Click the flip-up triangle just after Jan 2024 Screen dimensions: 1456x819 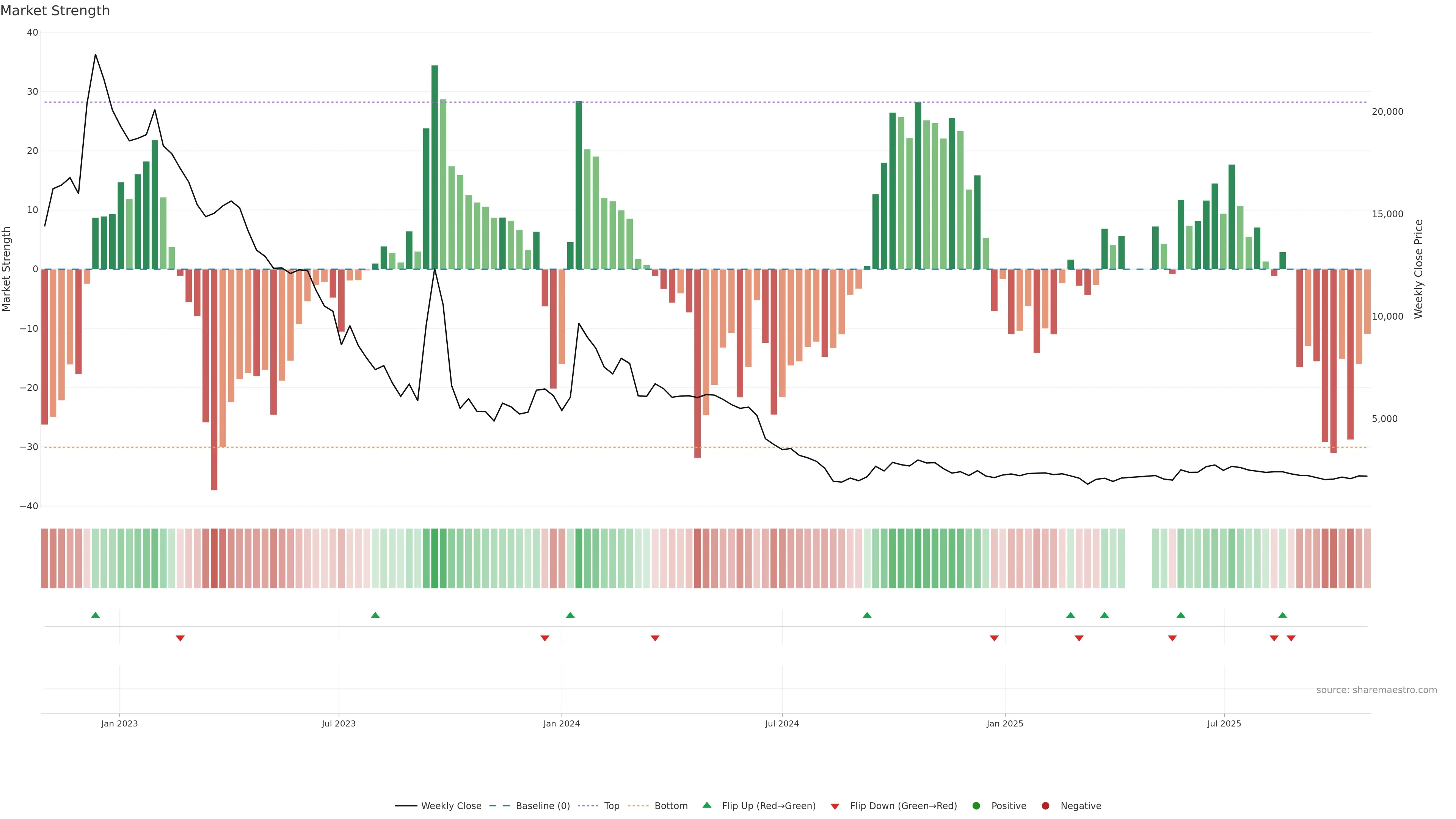click(570, 615)
